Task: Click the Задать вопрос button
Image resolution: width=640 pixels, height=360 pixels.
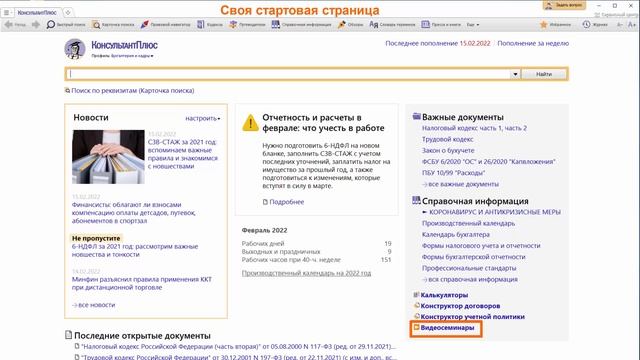Action: pos(564,5)
